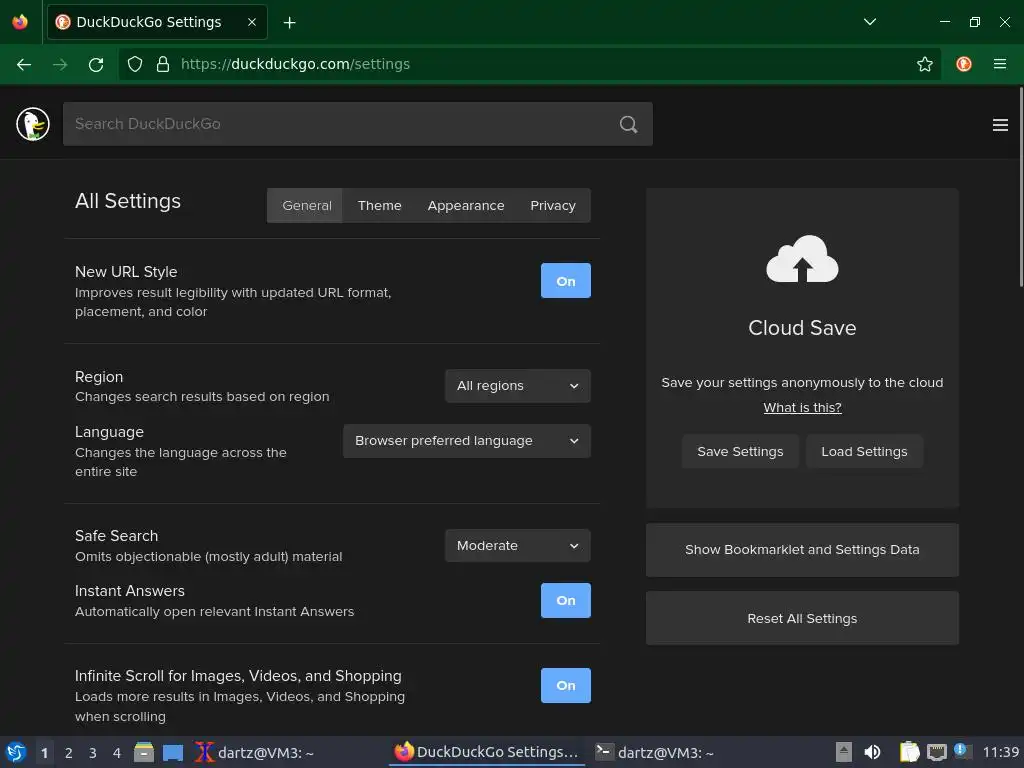Screen dimensions: 1024x768
Task: Click the DuckDuckGo duck logo
Action: (x=33, y=124)
